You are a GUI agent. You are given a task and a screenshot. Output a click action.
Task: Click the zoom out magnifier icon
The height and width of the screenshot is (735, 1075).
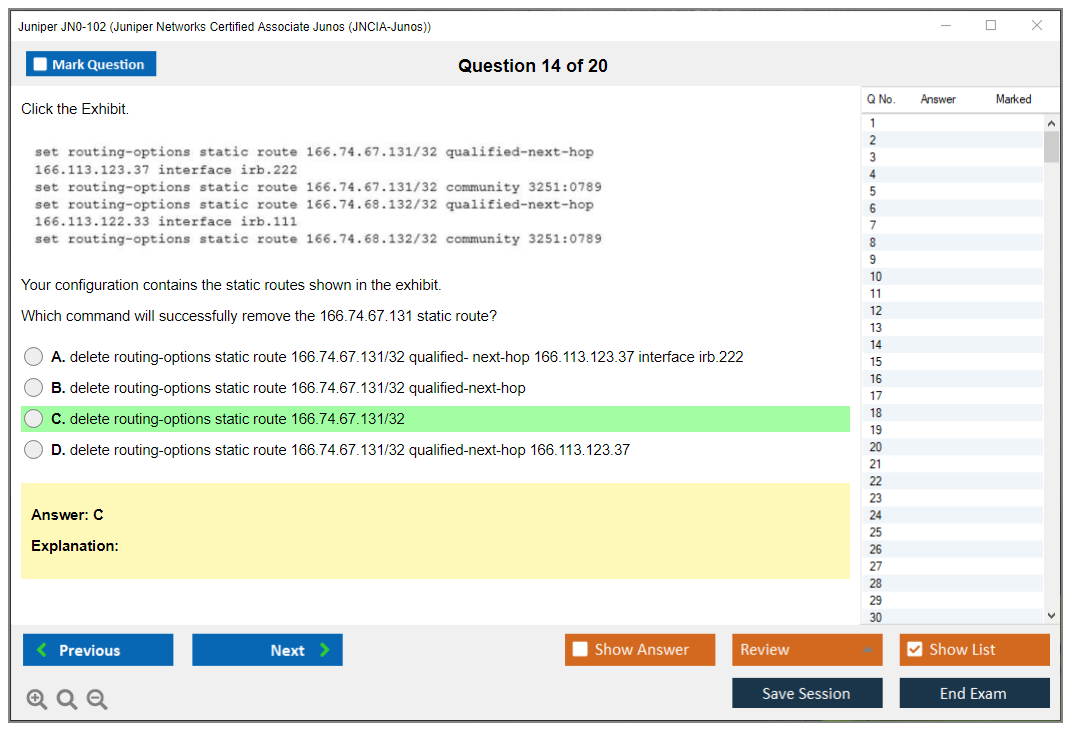tap(97, 700)
